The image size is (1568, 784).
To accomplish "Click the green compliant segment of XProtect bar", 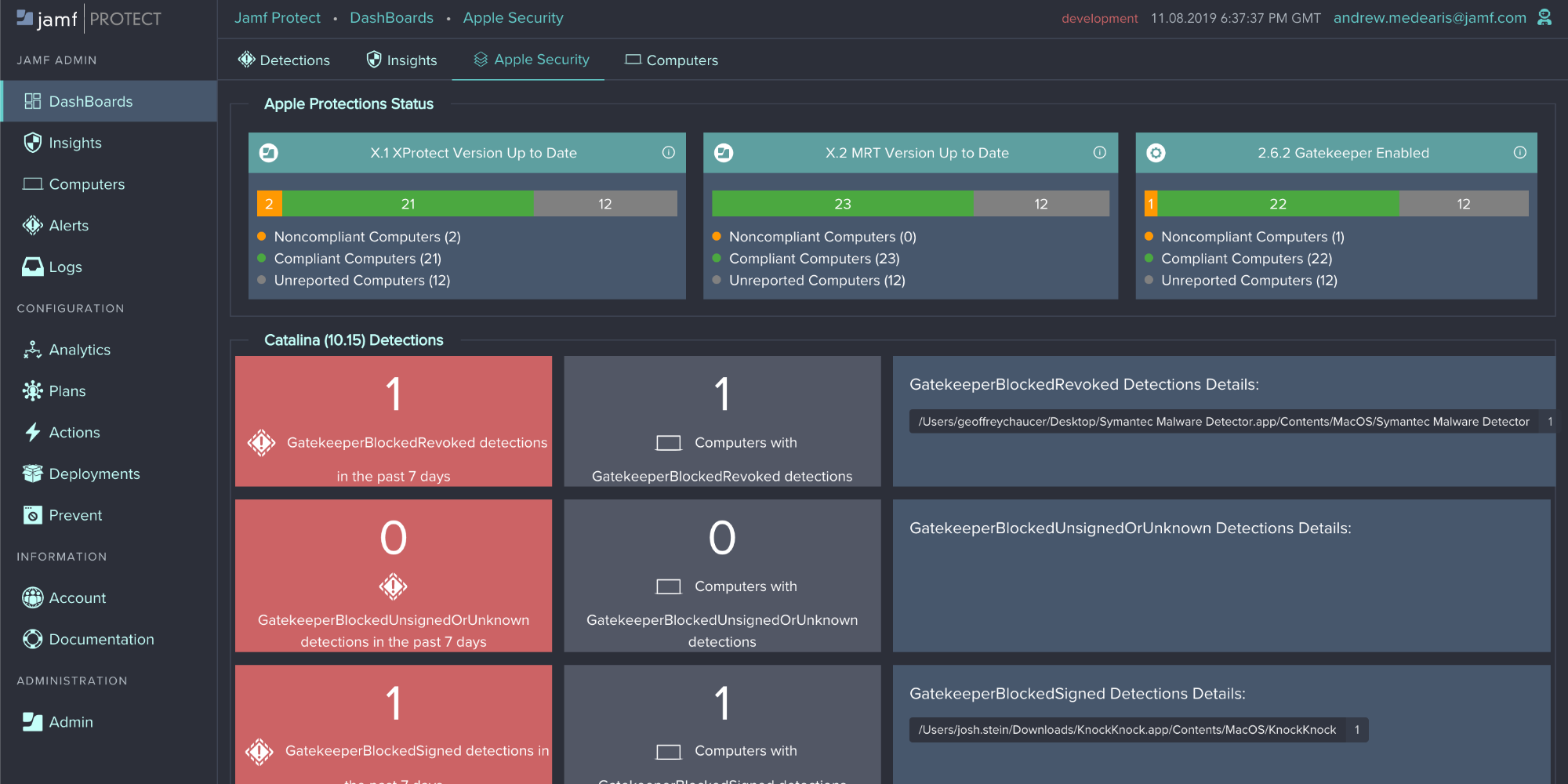I will click(x=408, y=203).
